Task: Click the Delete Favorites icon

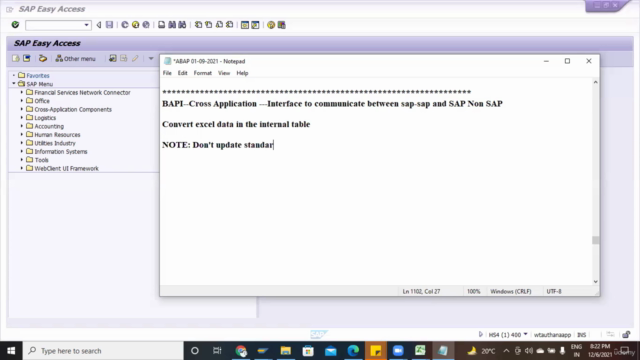Action: 123,58
